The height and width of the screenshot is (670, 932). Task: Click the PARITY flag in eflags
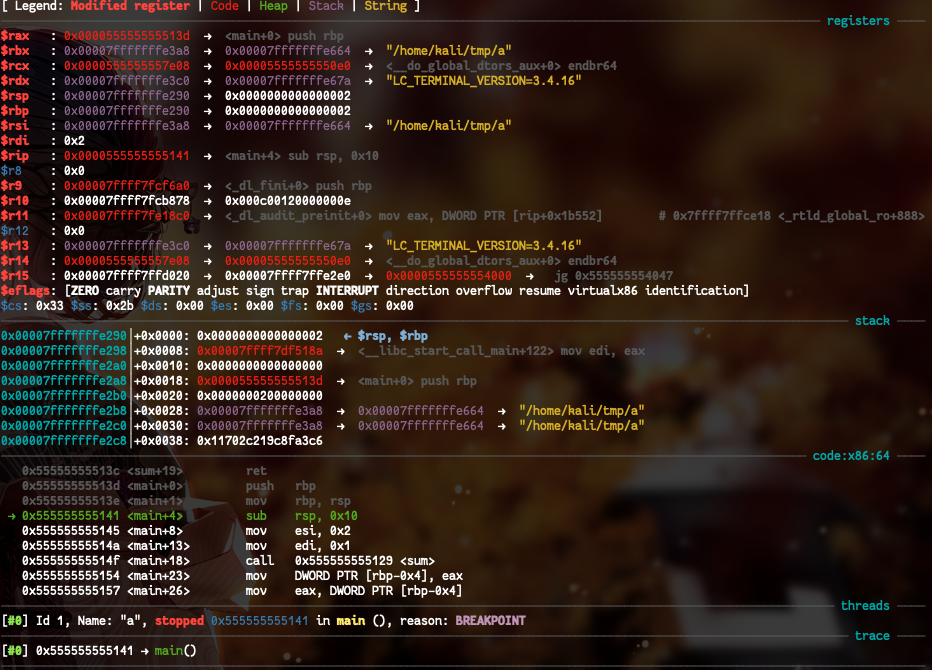[169, 291]
